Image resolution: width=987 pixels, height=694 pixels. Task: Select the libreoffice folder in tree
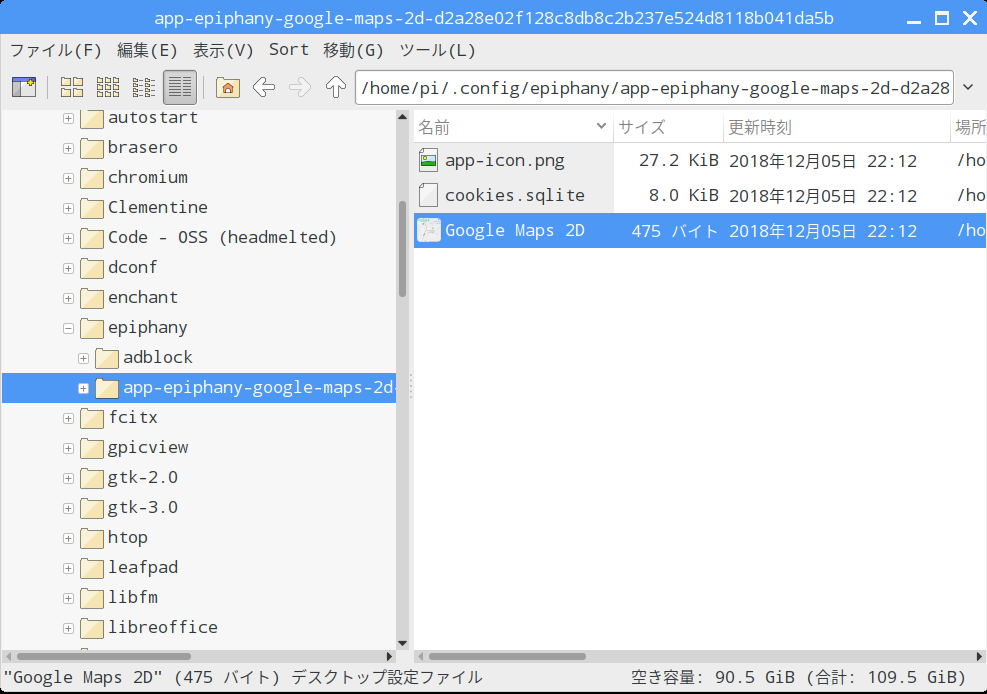coord(163,627)
